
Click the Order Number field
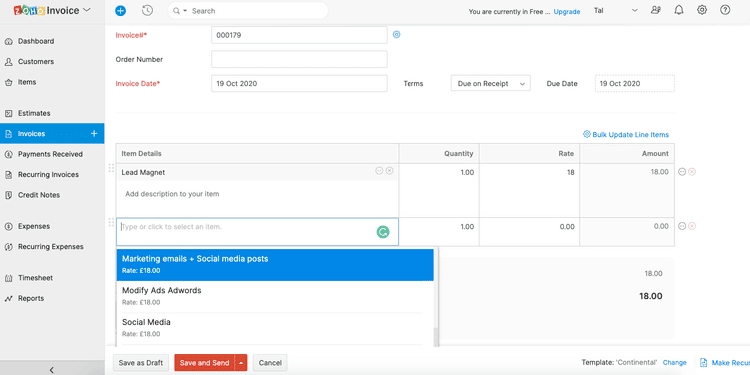[299, 59]
